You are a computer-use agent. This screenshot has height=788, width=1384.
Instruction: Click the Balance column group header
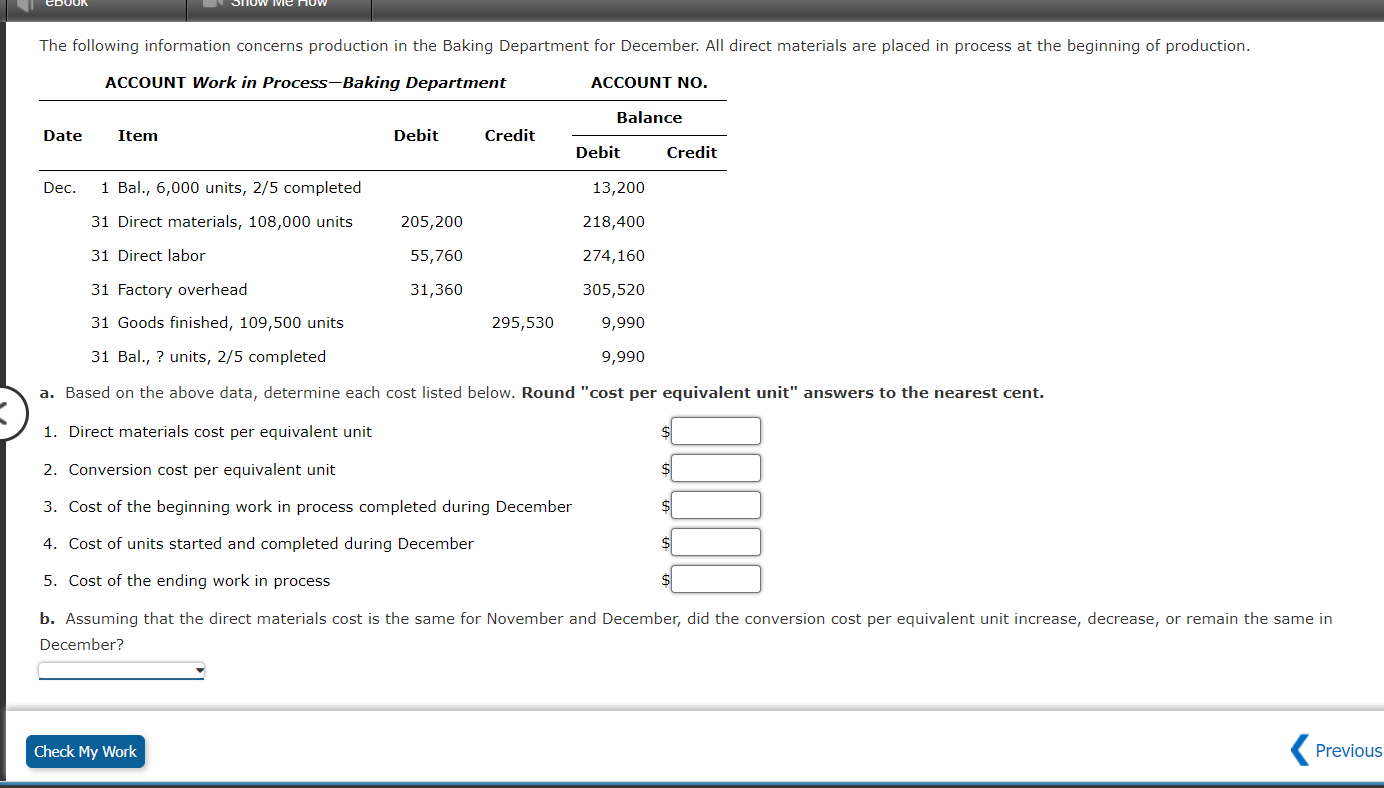coord(649,118)
